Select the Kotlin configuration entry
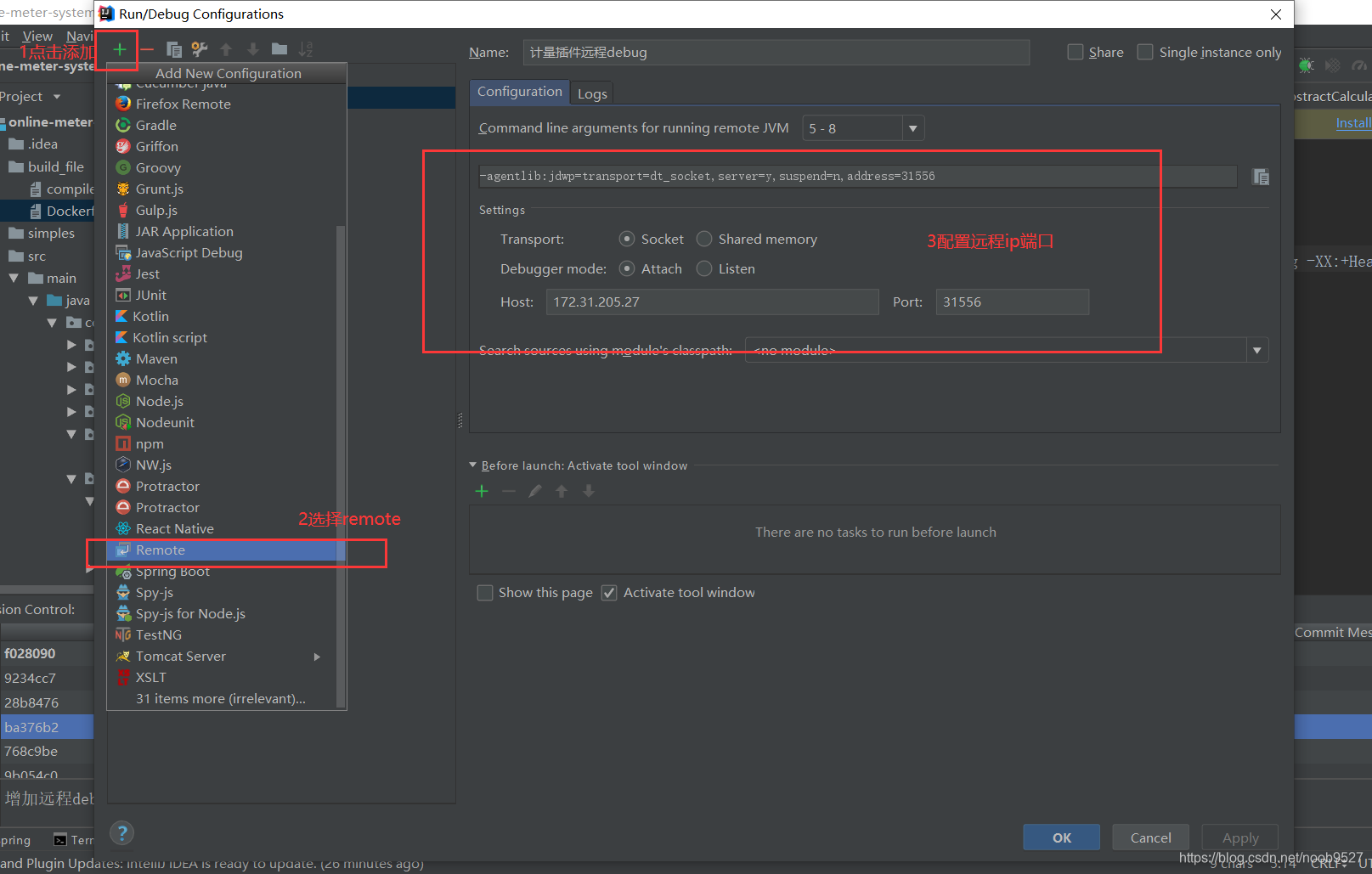The image size is (1372, 874). (x=223, y=316)
